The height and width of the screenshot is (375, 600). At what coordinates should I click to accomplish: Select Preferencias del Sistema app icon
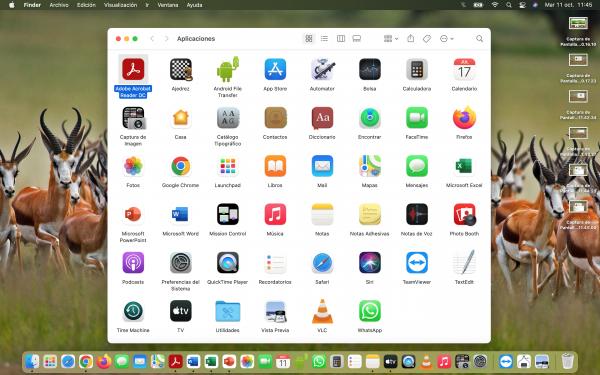[181, 263]
